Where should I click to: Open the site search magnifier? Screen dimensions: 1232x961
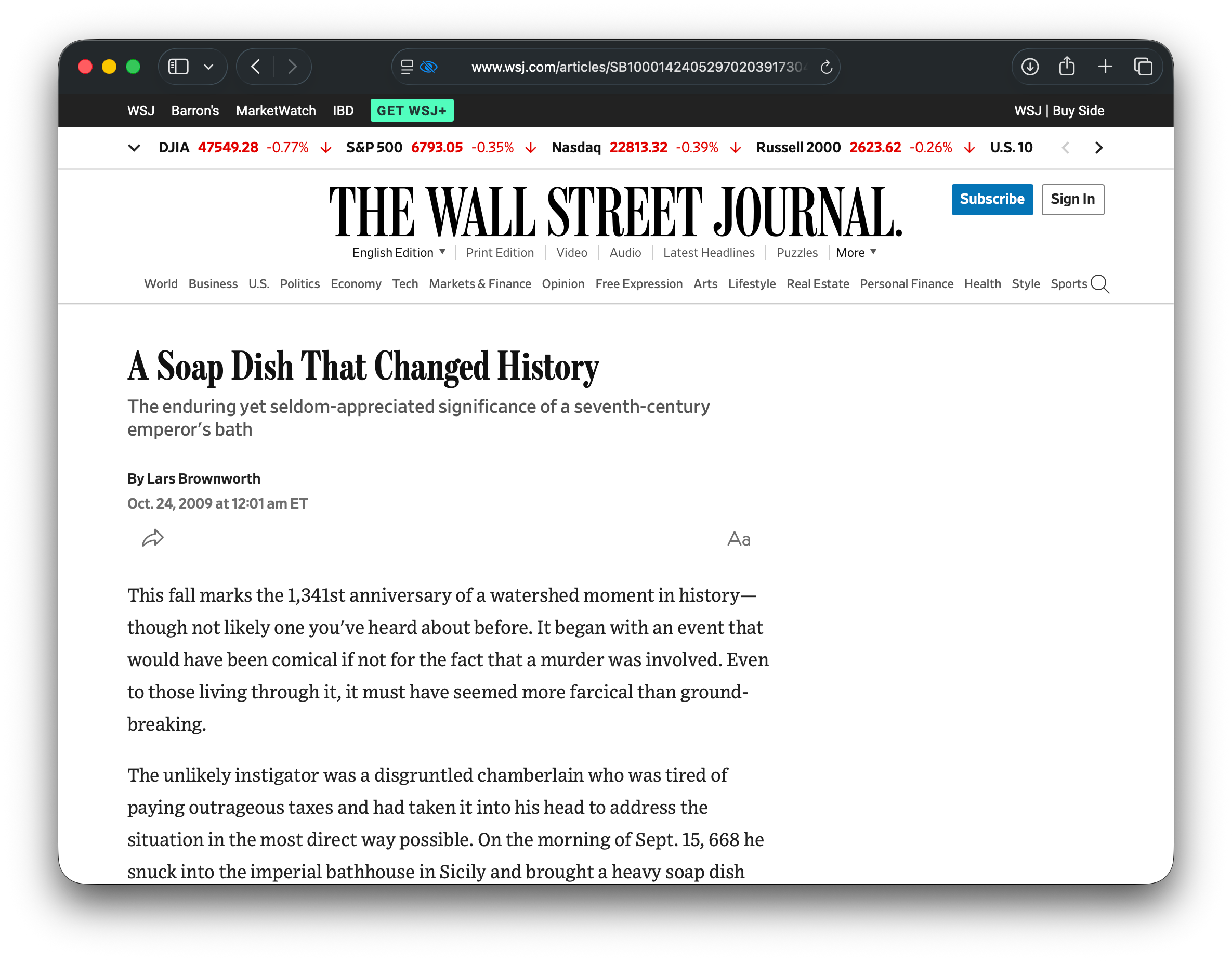pyautogui.click(x=1099, y=284)
